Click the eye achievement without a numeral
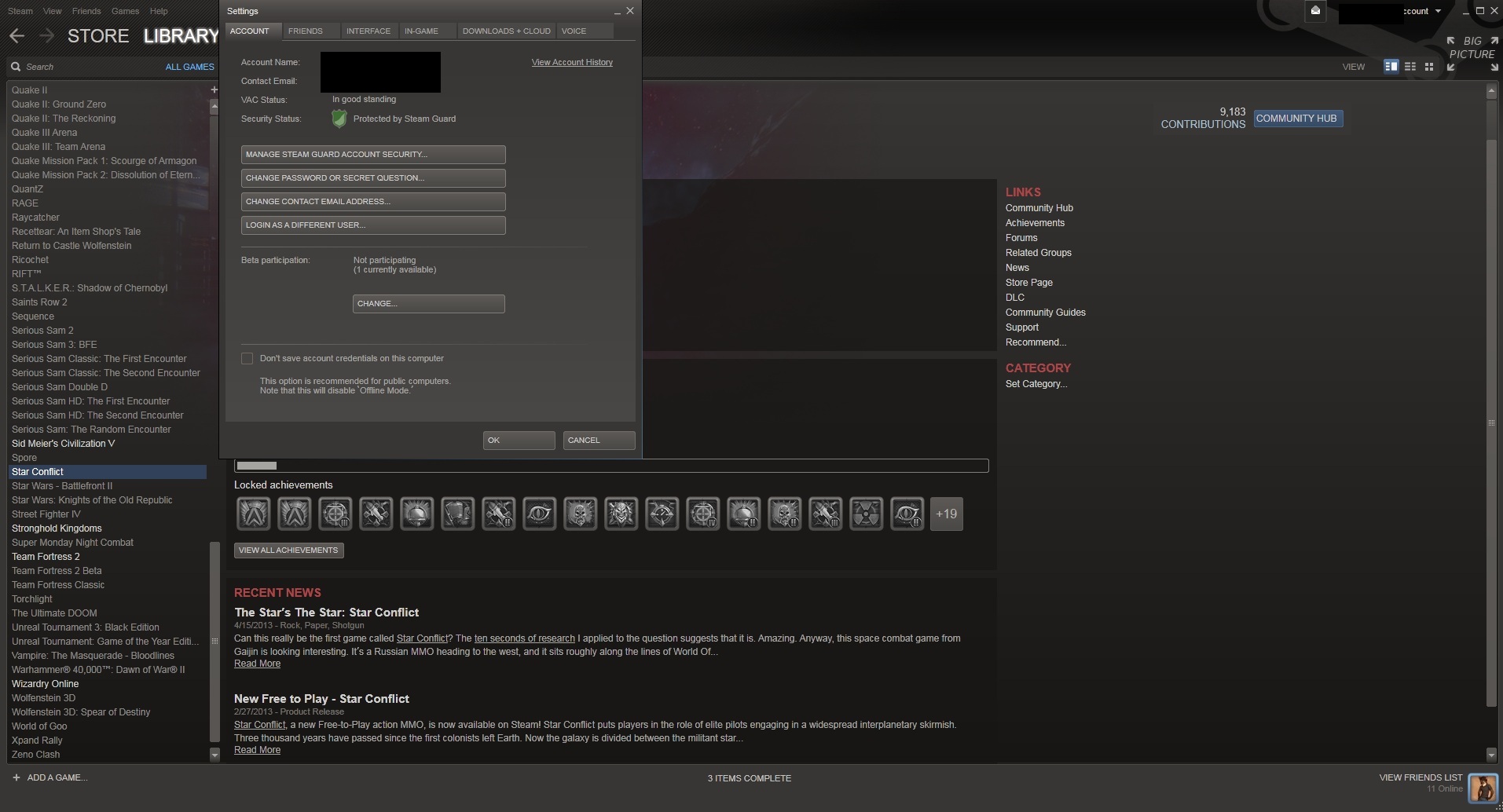 (x=539, y=514)
